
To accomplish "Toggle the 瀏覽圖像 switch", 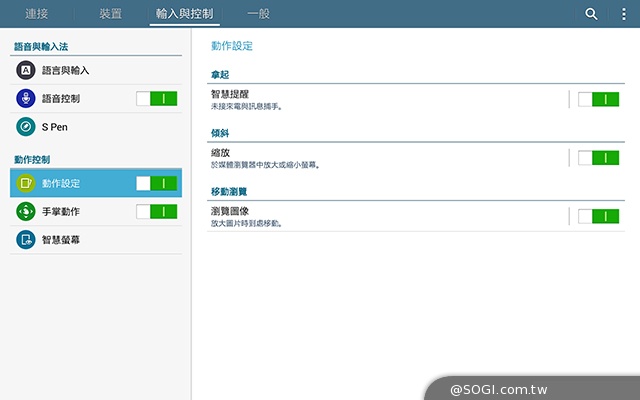I will tap(598, 216).
